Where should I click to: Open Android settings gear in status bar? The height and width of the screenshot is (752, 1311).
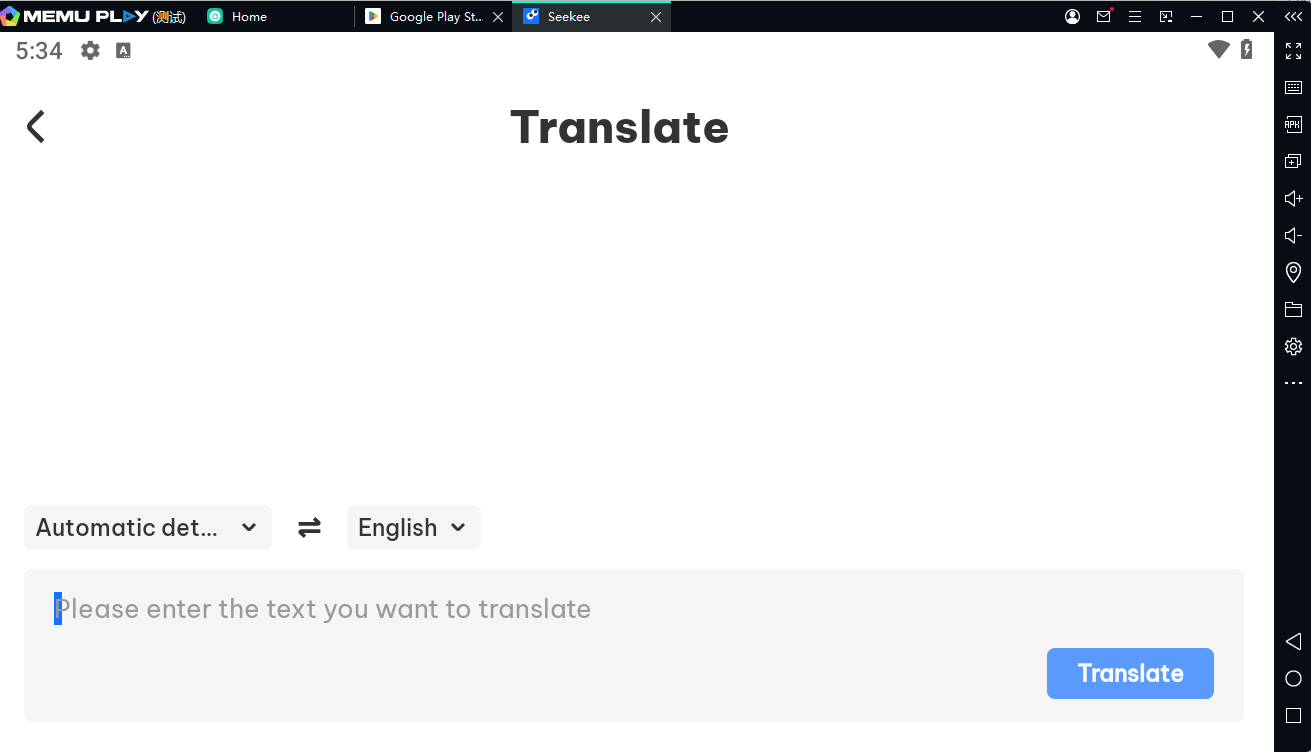90,50
